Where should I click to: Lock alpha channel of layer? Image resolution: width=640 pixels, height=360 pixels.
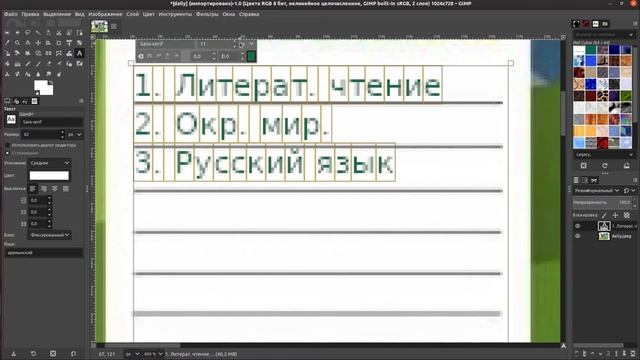coord(627,215)
